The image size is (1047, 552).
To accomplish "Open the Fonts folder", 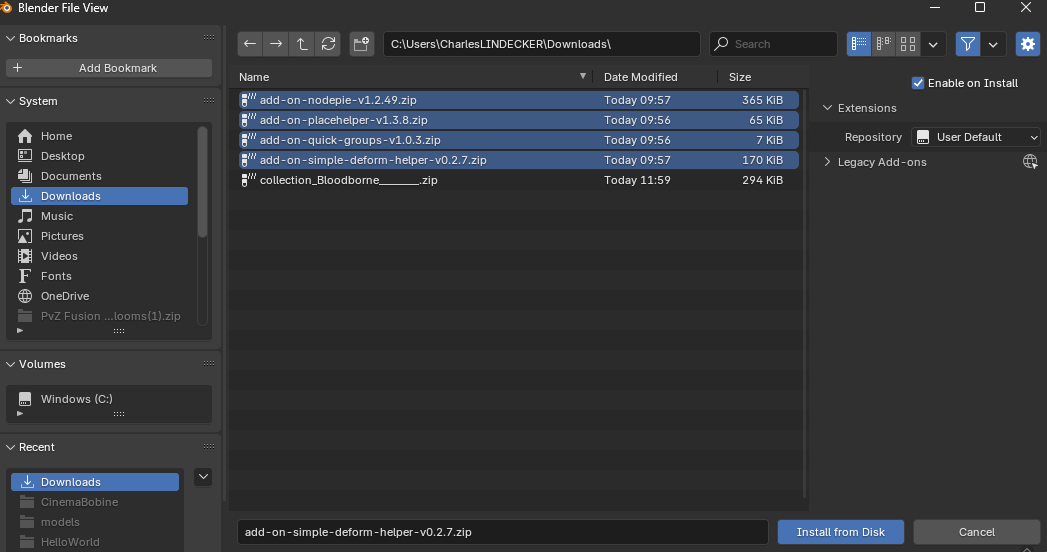I will click(99, 276).
